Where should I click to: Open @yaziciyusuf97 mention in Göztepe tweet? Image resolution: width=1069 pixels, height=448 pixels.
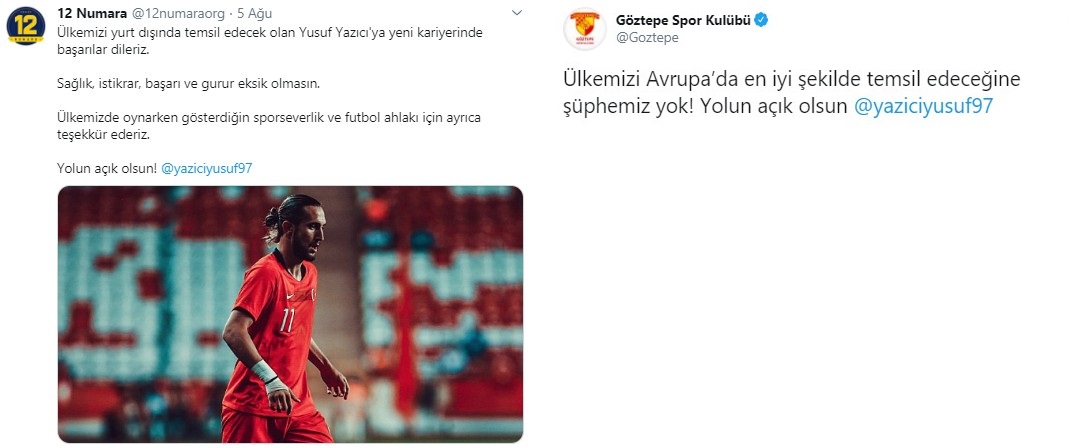tap(923, 106)
